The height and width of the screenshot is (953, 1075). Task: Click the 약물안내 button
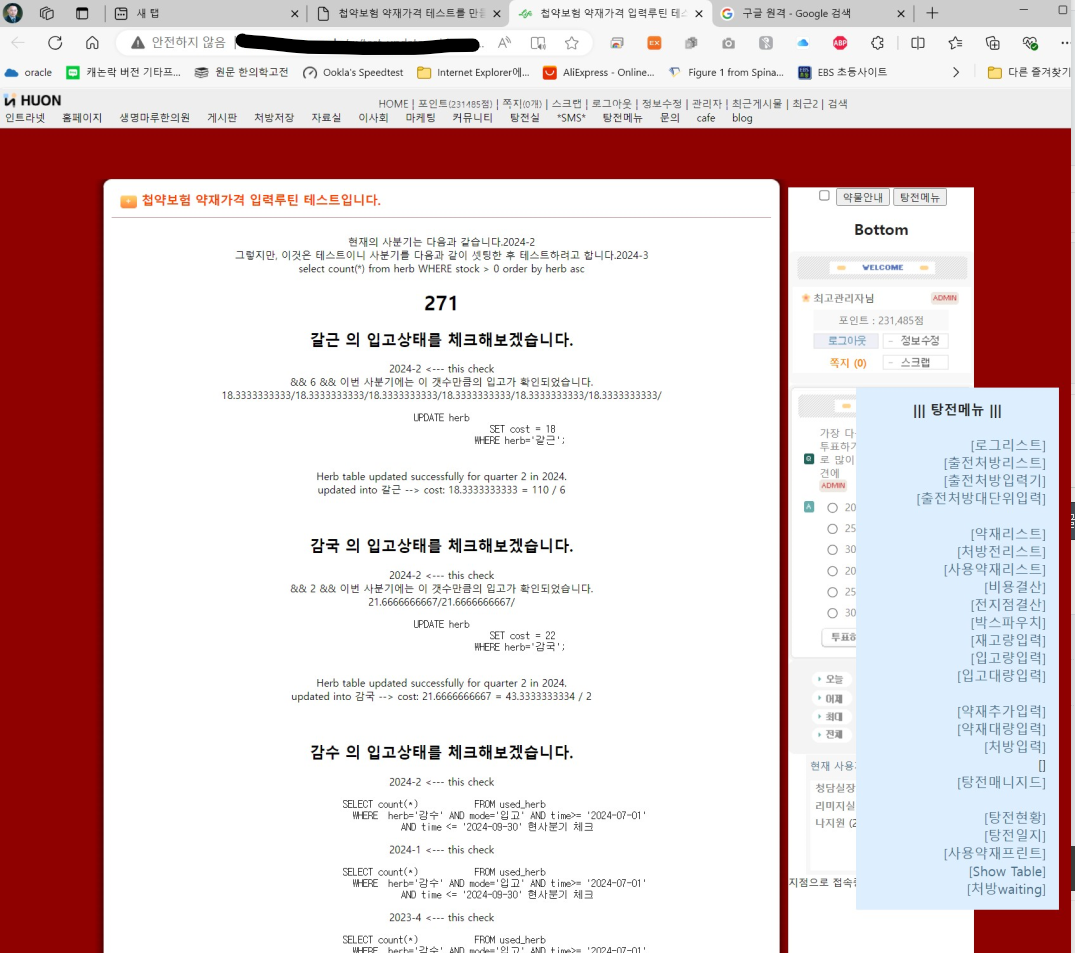coord(862,197)
